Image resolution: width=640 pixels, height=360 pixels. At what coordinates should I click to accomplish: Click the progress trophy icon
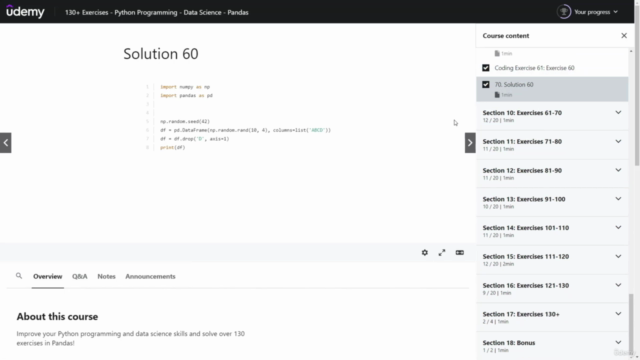tap(564, 12)
